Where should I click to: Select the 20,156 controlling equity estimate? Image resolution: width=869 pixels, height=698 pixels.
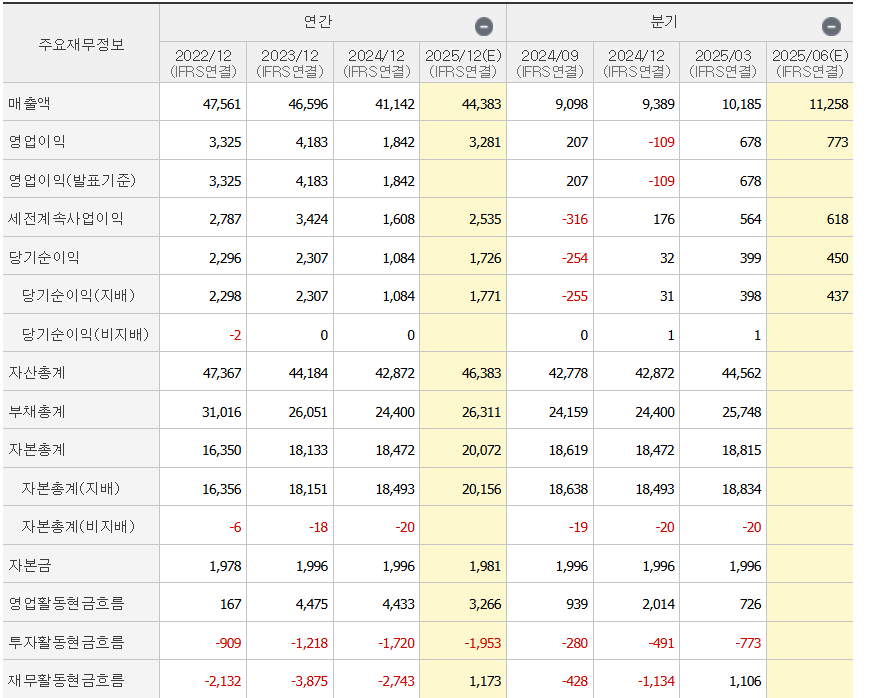(x=482, y=490)
